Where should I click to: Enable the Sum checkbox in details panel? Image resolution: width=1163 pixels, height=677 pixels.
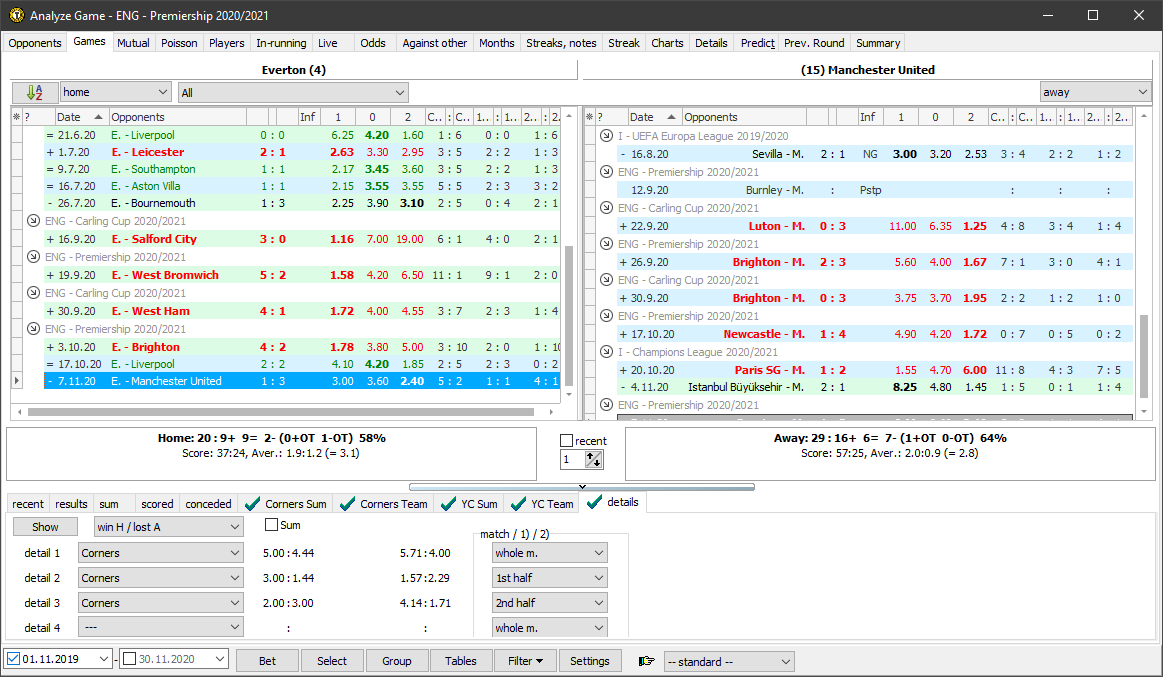[x=271, y=525]
